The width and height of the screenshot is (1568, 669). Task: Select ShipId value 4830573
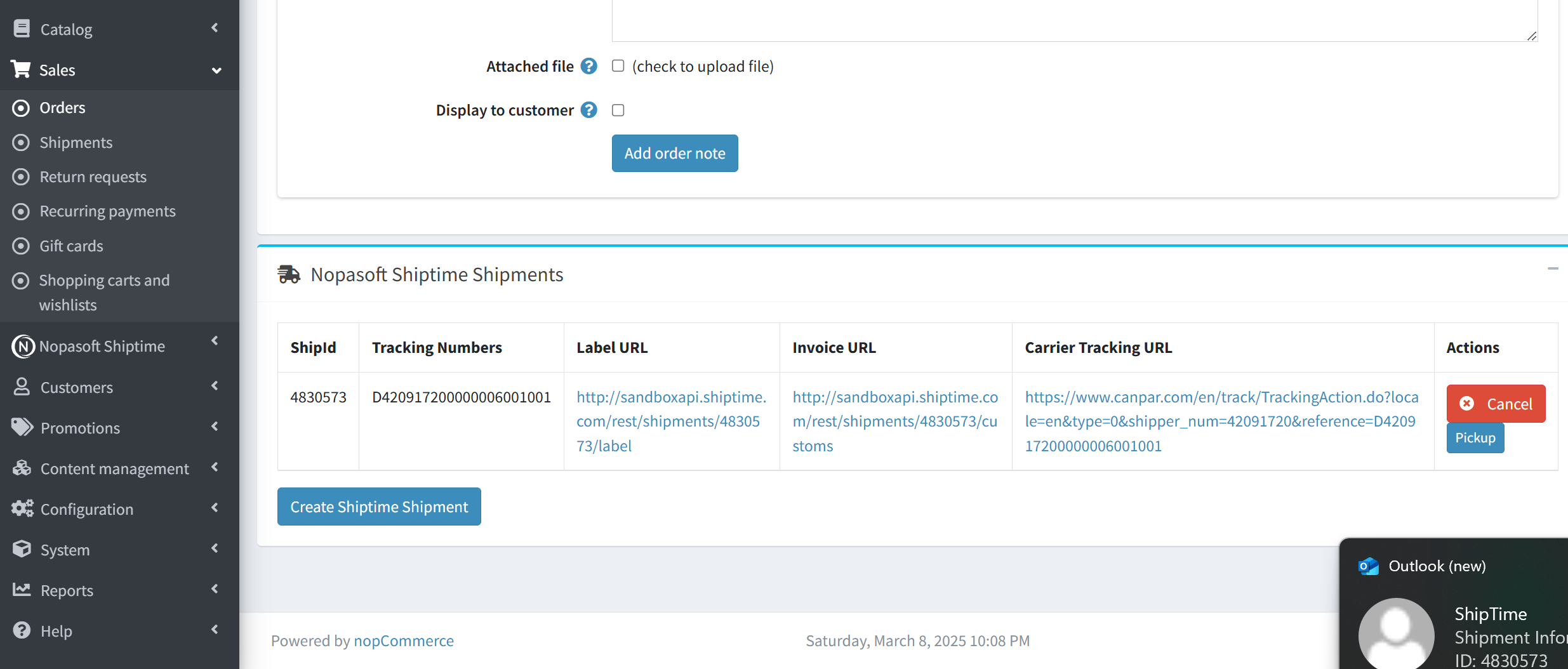click(x=318, y=397)
